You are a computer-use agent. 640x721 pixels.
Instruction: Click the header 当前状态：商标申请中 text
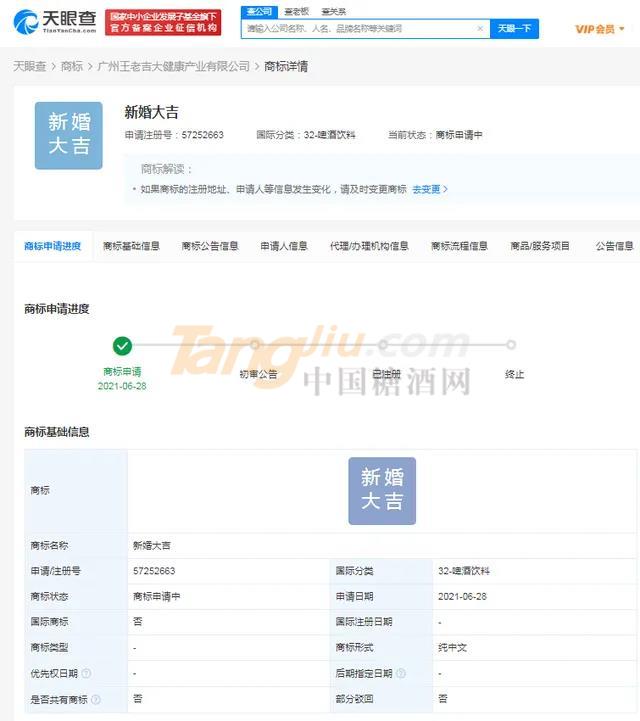pos(435,135)
